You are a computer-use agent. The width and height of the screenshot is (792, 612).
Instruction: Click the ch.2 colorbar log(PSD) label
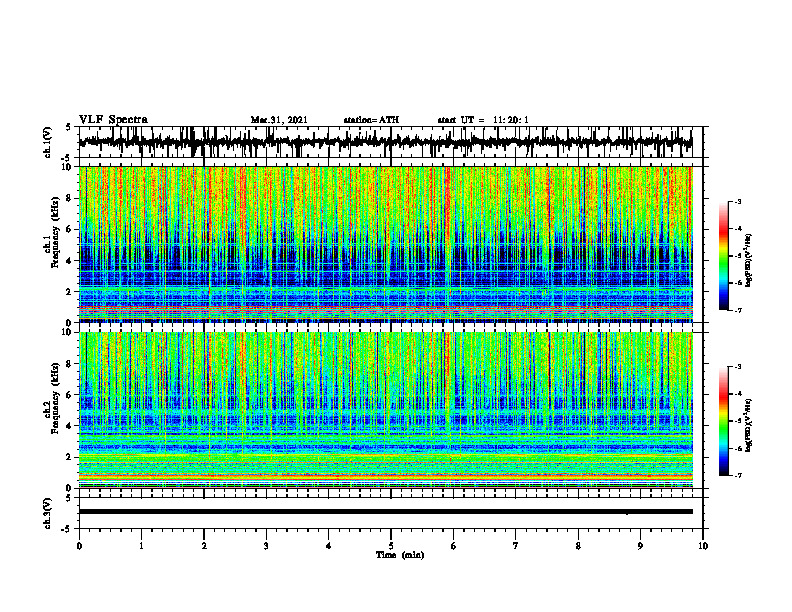click(749, 425)
